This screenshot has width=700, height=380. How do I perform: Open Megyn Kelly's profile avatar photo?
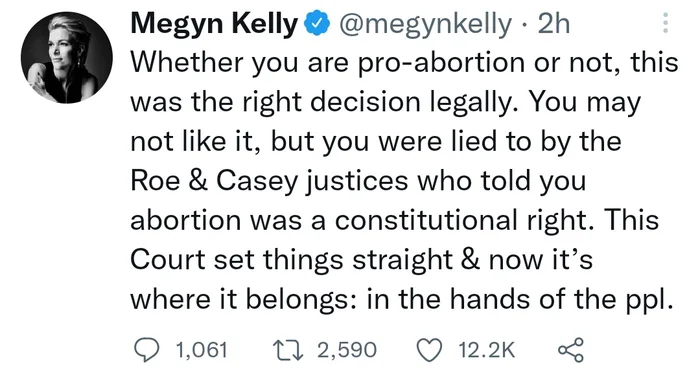click(x=67, y=58)
